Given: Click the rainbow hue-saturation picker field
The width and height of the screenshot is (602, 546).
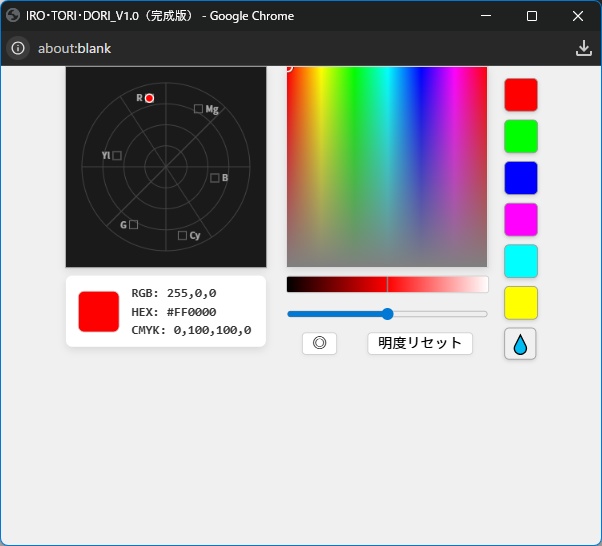Looking at the screenshot, I should [x=387, y=167].
